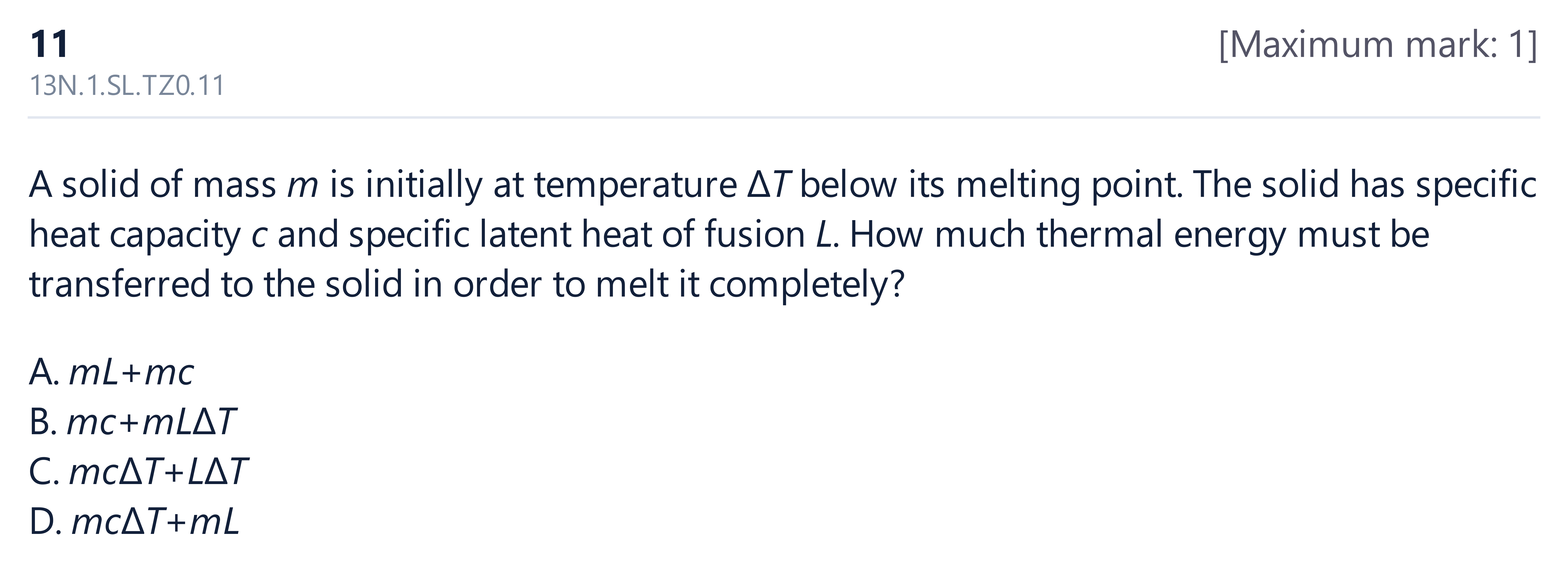Click the words 'heat capacity'
The height and width of the screenshot is (563, 1568).
click(135, 235)
